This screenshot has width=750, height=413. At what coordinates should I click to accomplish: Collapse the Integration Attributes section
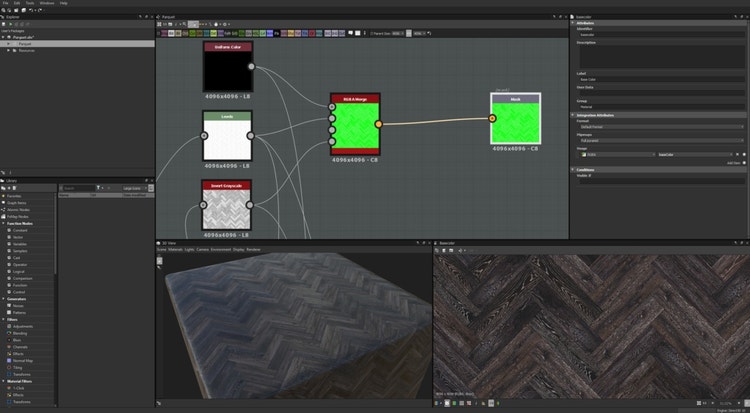click(x=573, y=115)
